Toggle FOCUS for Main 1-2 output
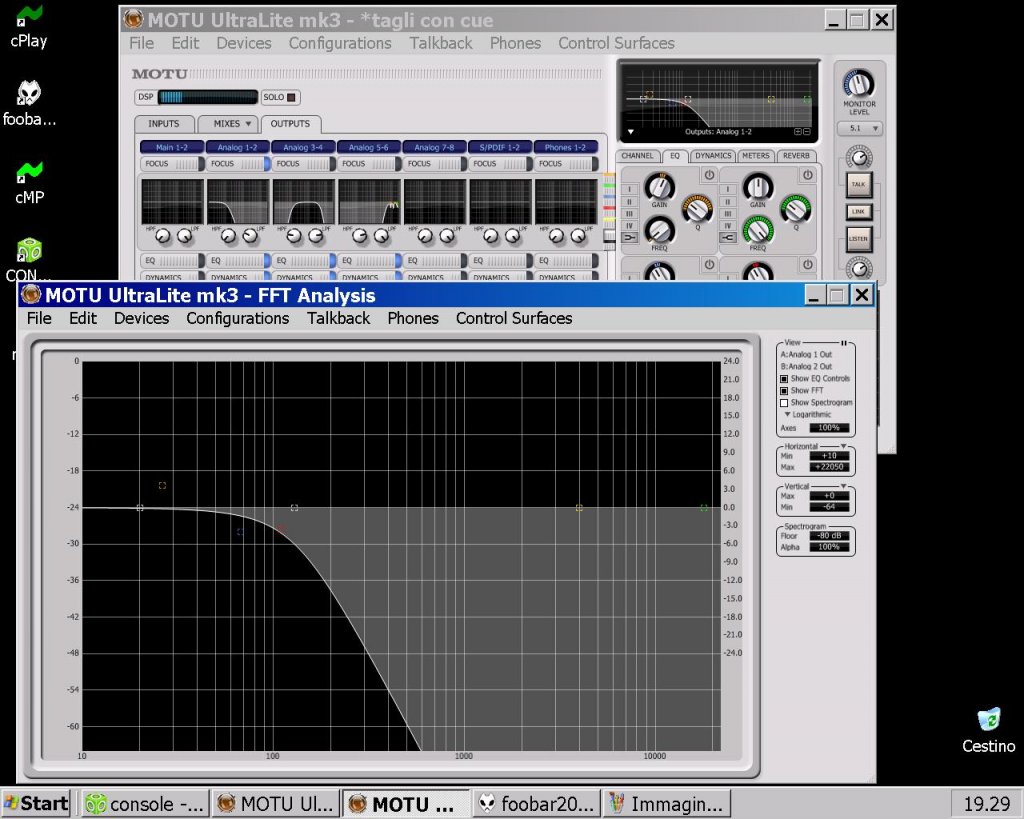 point(172,164)
